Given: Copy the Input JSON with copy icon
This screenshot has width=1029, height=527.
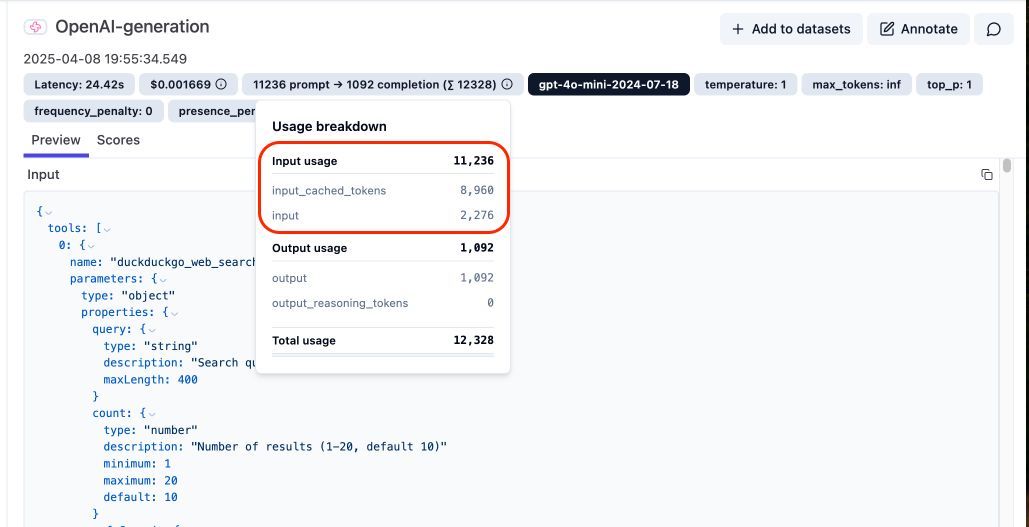Looking at the screenshot, I should tap(986, 175).
